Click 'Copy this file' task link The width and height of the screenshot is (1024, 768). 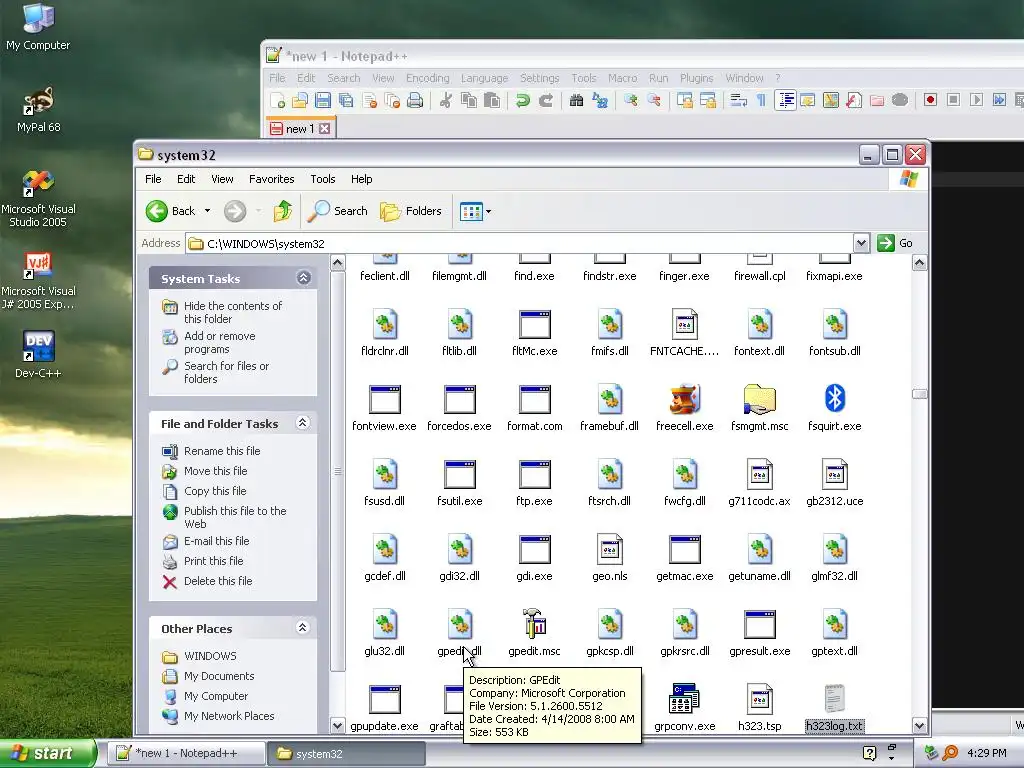pos(215,490)
